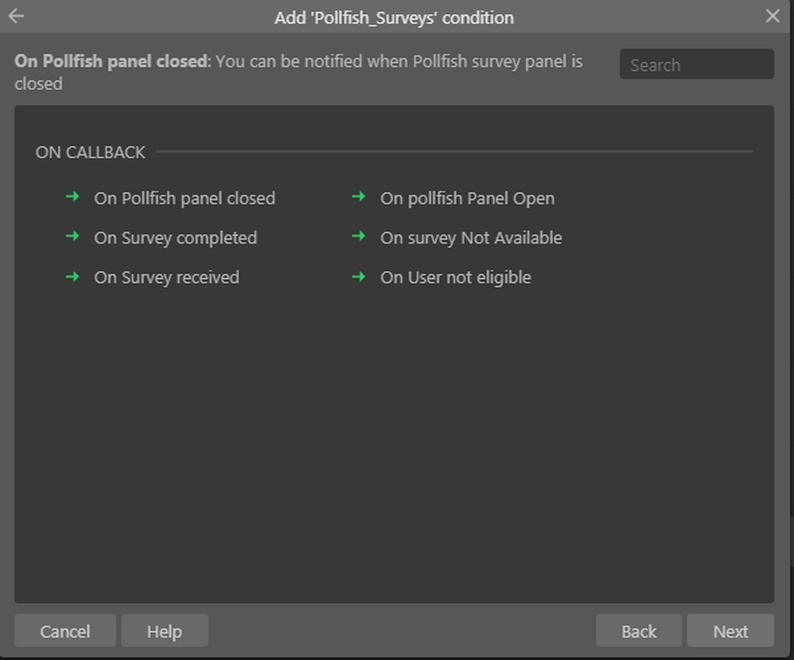Choose 'On survey Not Available' condition

471,238
